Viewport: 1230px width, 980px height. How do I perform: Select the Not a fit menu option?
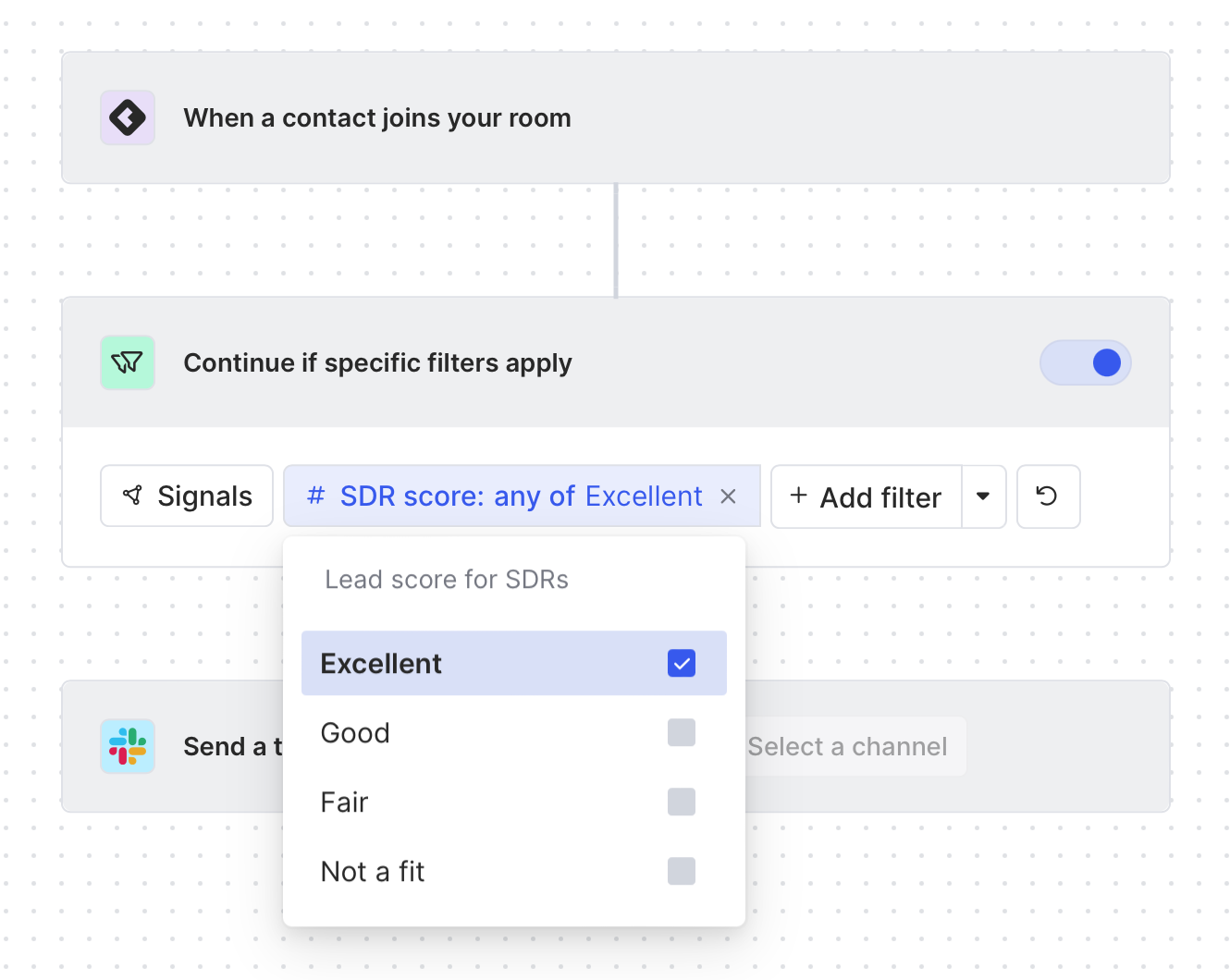[373, 871]
